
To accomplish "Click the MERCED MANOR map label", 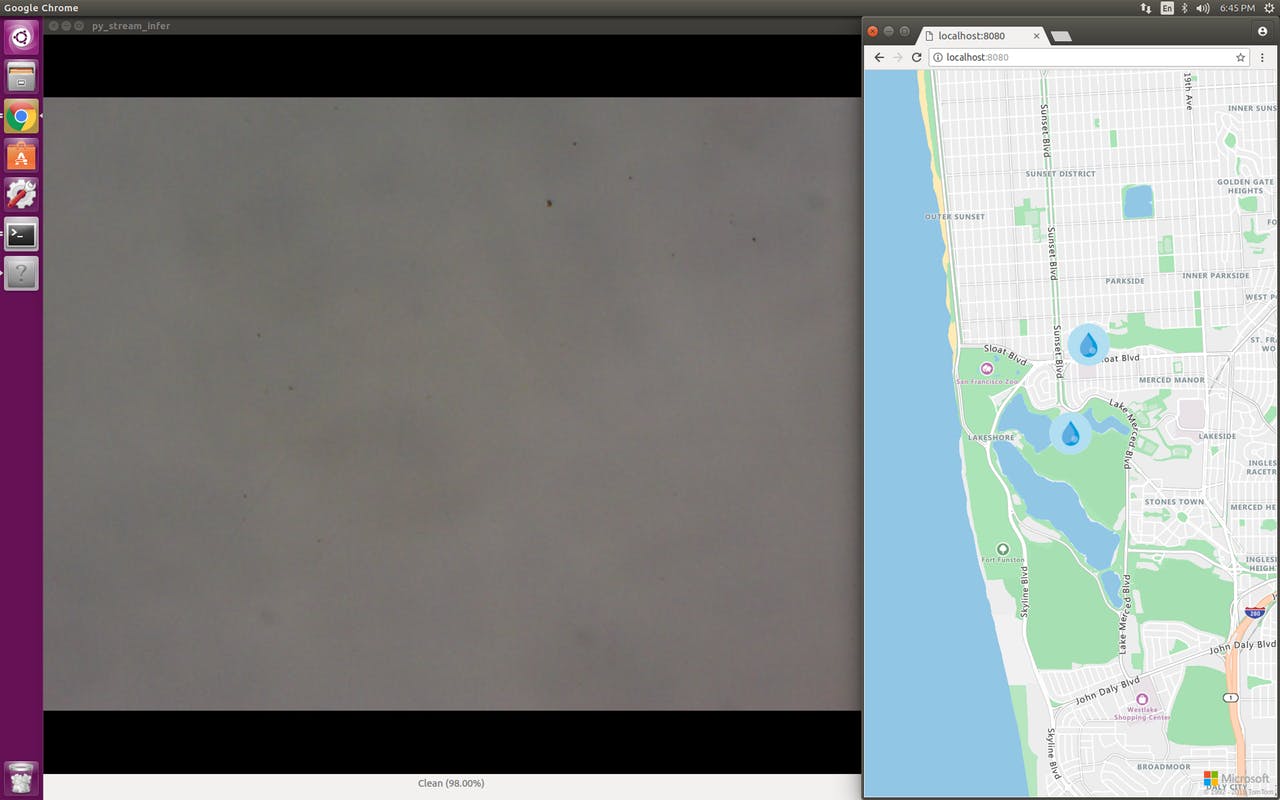I will [x=1172, y=380].
